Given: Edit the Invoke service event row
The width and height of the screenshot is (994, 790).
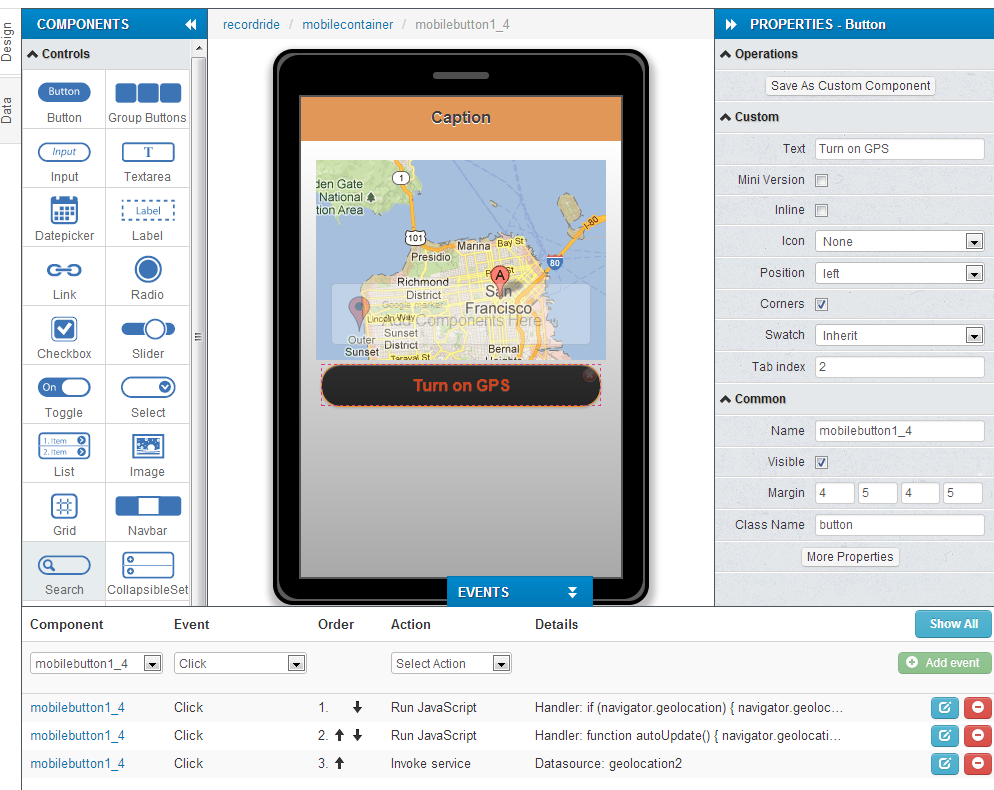Looking at the screenshot, I should click(x=945, y=764).
